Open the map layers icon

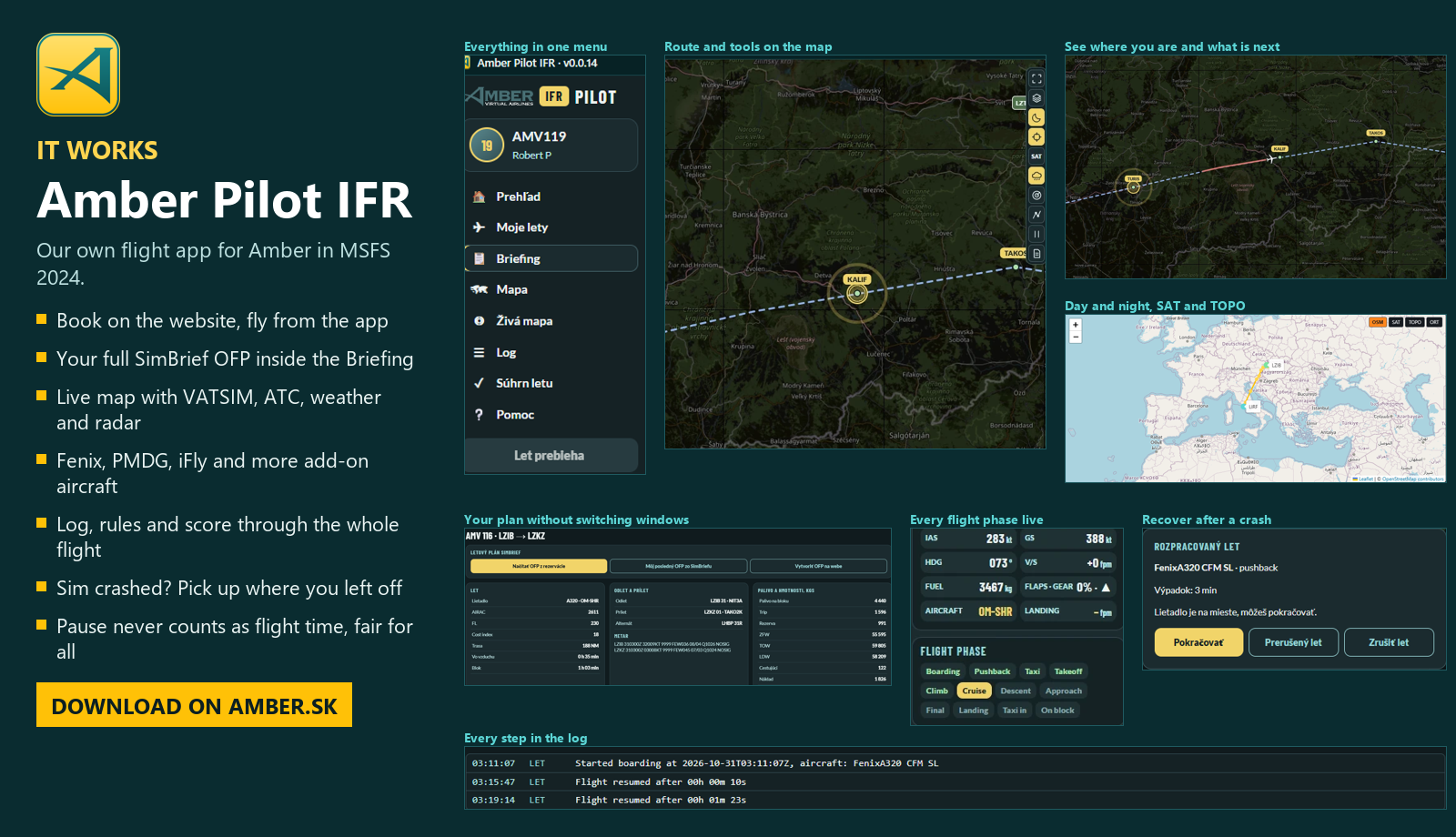(1036, 98)
